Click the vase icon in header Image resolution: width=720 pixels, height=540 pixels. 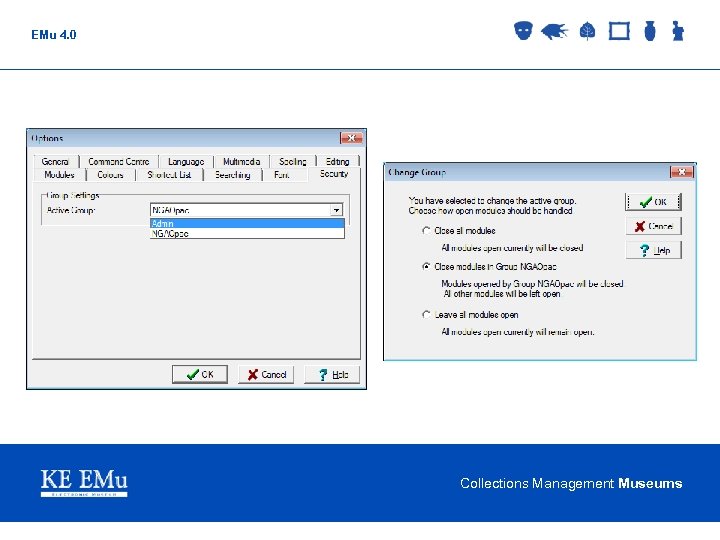650,31
